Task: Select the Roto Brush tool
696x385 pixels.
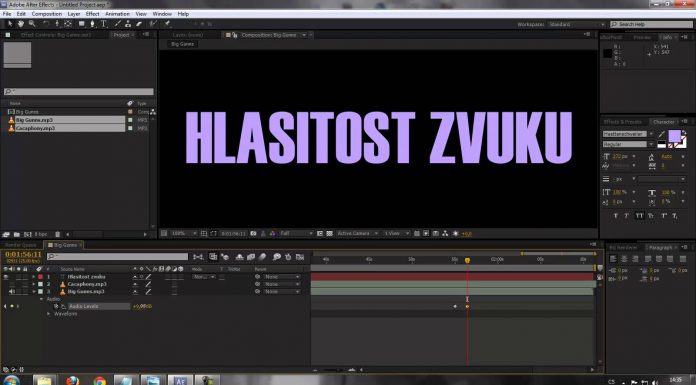Action: [x=153, y=24]
